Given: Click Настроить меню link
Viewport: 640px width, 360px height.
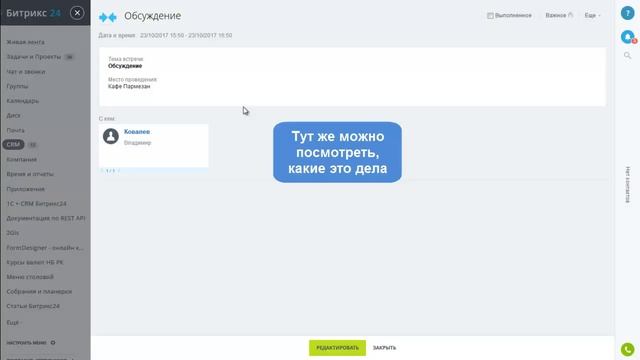Looking at the screenshot, I should (x=27, y=343).
